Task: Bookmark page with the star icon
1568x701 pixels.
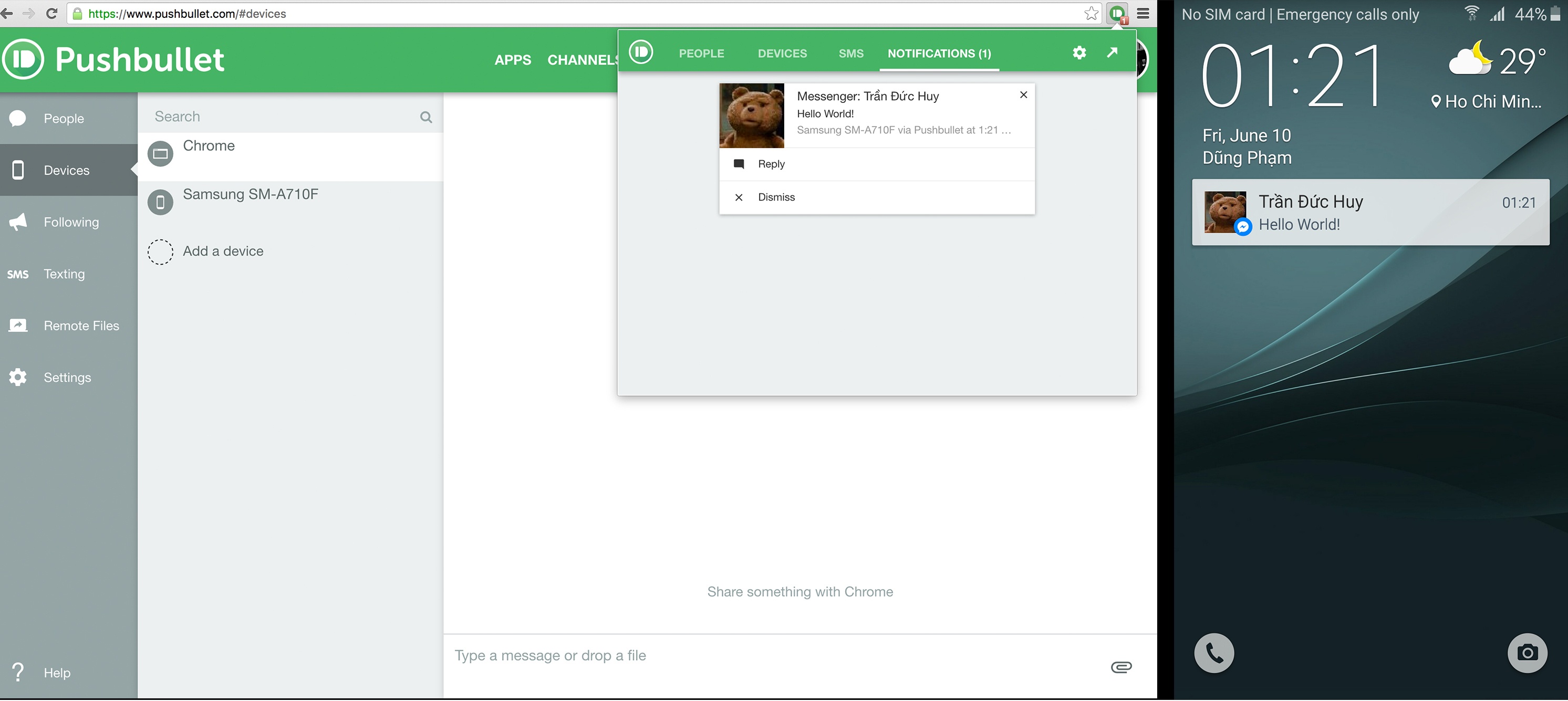Action: click(x=1092, y=13)
